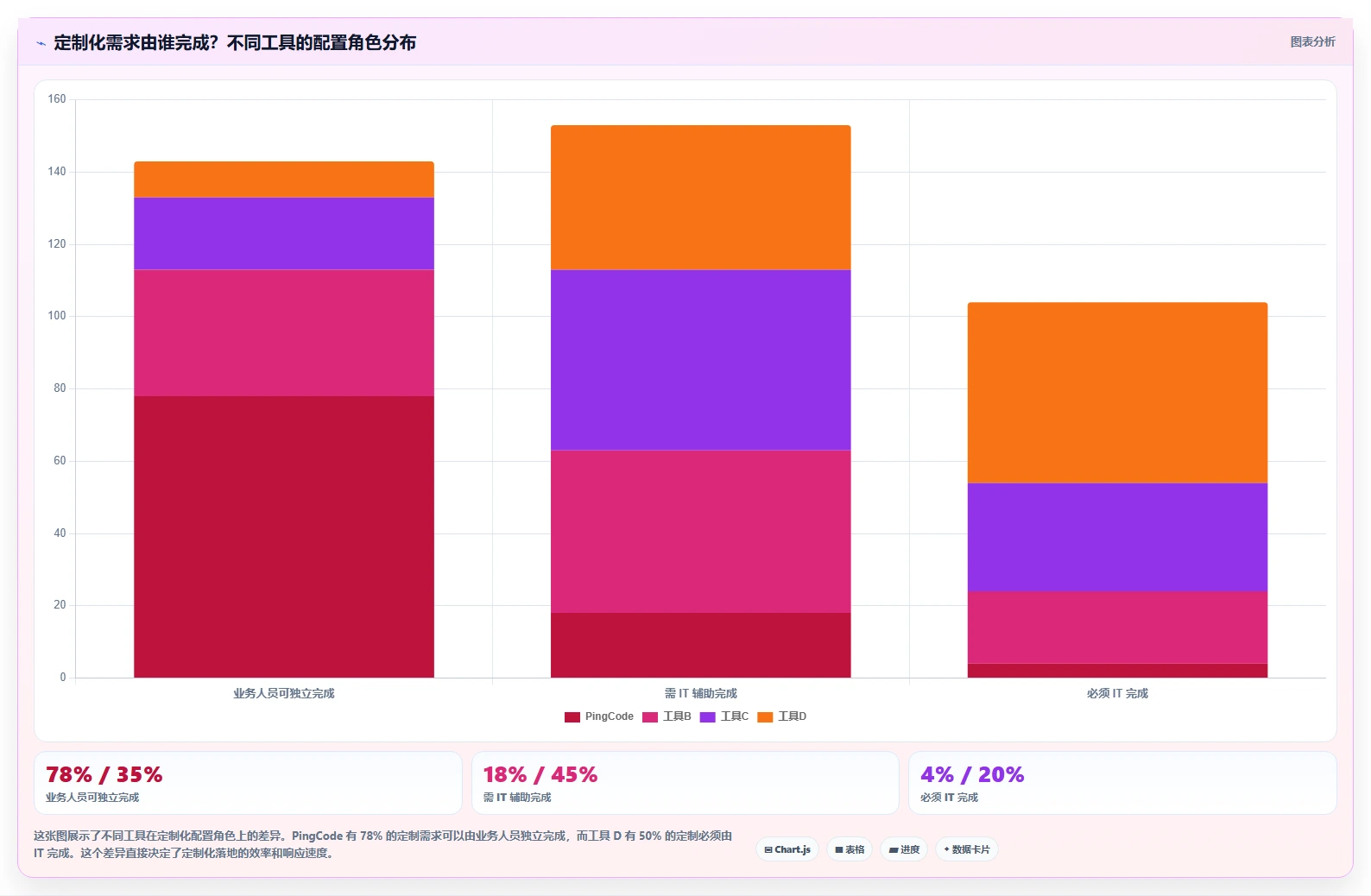Click the y-axis tick label 20

(x=60, y=605)
